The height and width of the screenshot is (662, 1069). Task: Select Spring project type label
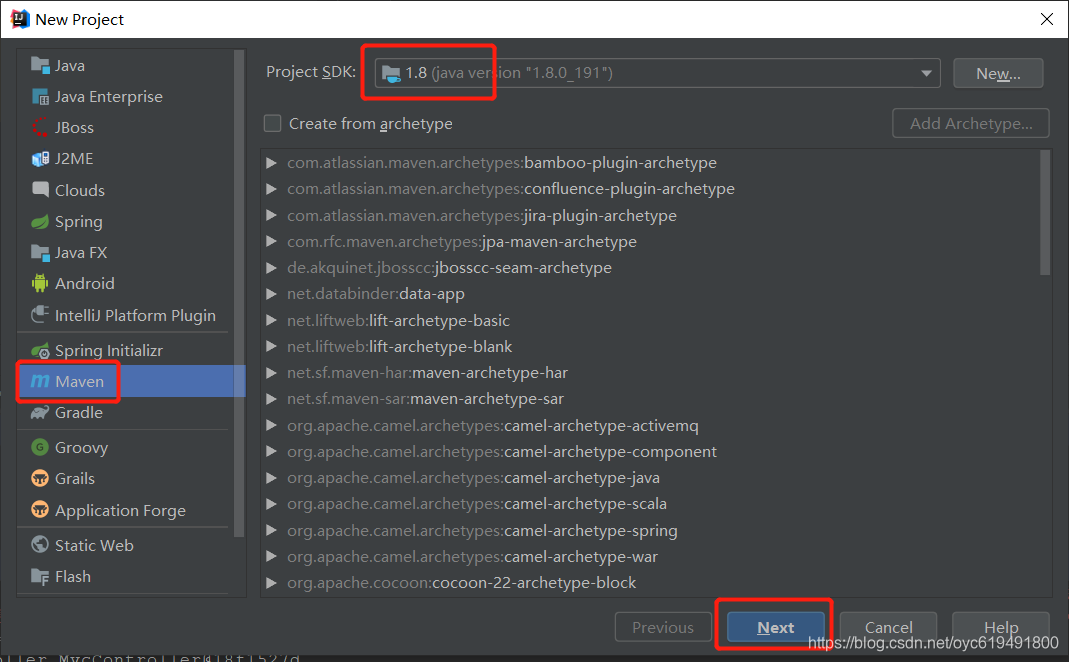[x=79, y=222]
